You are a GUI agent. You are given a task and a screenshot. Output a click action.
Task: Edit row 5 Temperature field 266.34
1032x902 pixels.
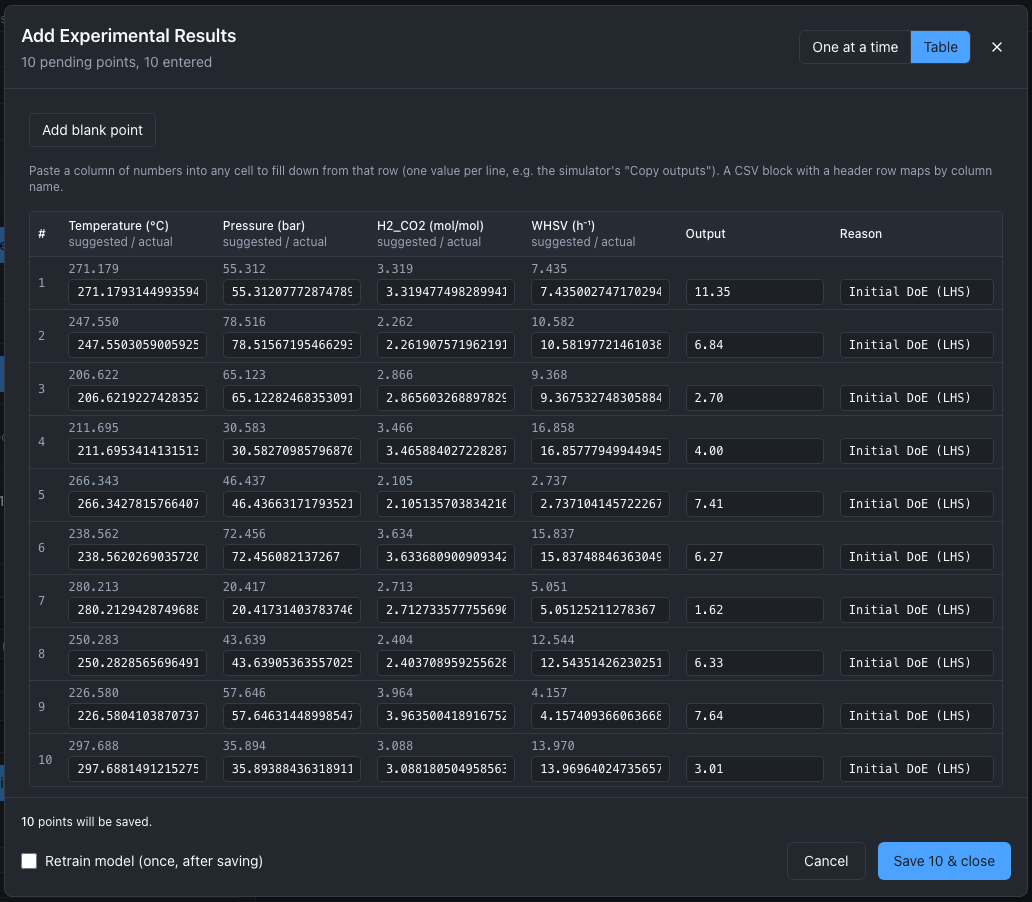[138, 504]
